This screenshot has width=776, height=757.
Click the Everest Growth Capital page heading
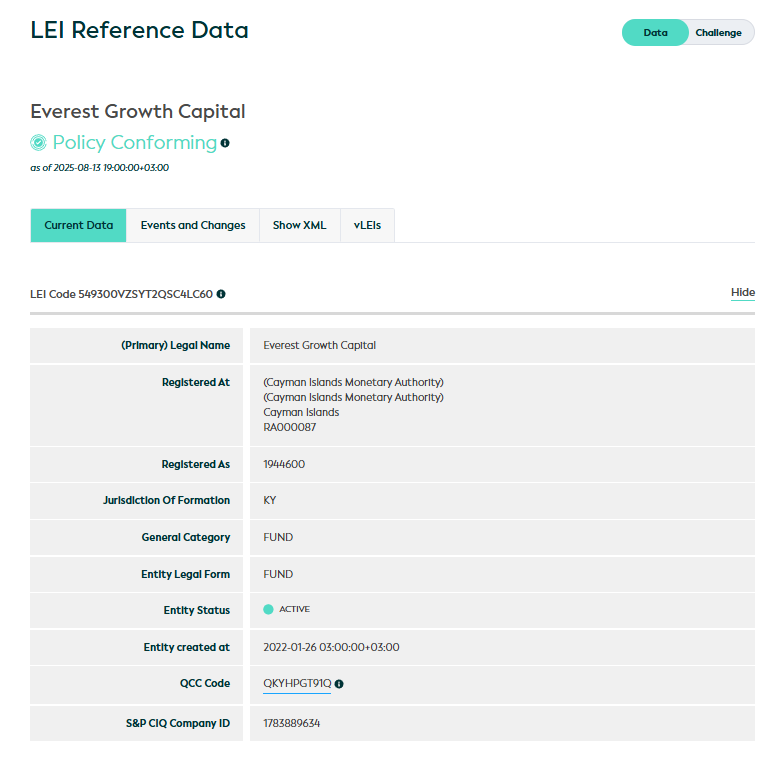tap(138, 111)
